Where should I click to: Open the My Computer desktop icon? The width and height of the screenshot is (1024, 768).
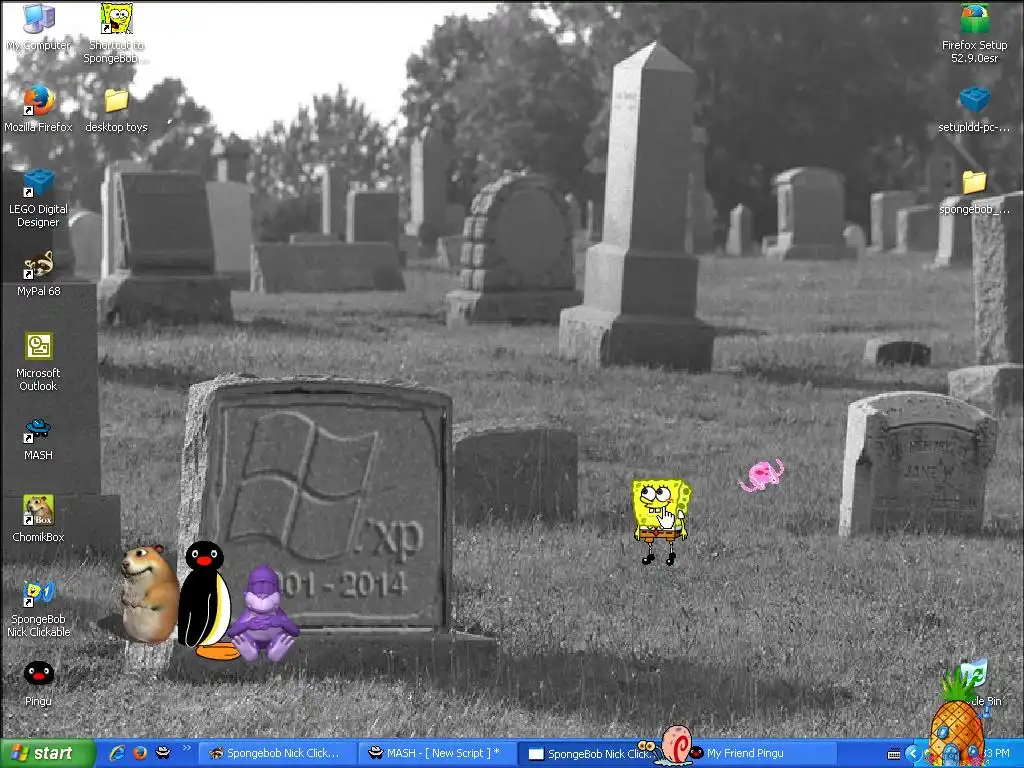pyautogui.click(x=39, y=27)
